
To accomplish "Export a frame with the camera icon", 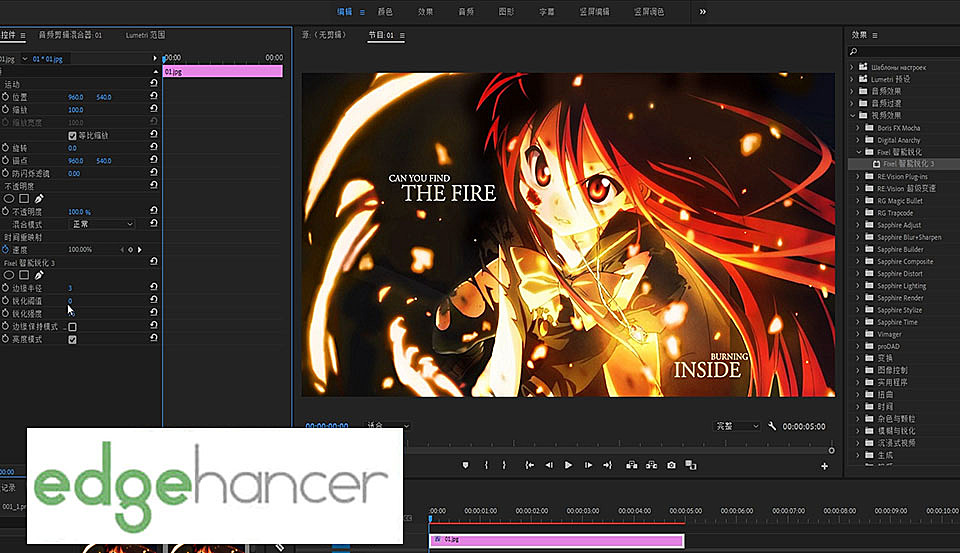I will click(x=672, y=465).
